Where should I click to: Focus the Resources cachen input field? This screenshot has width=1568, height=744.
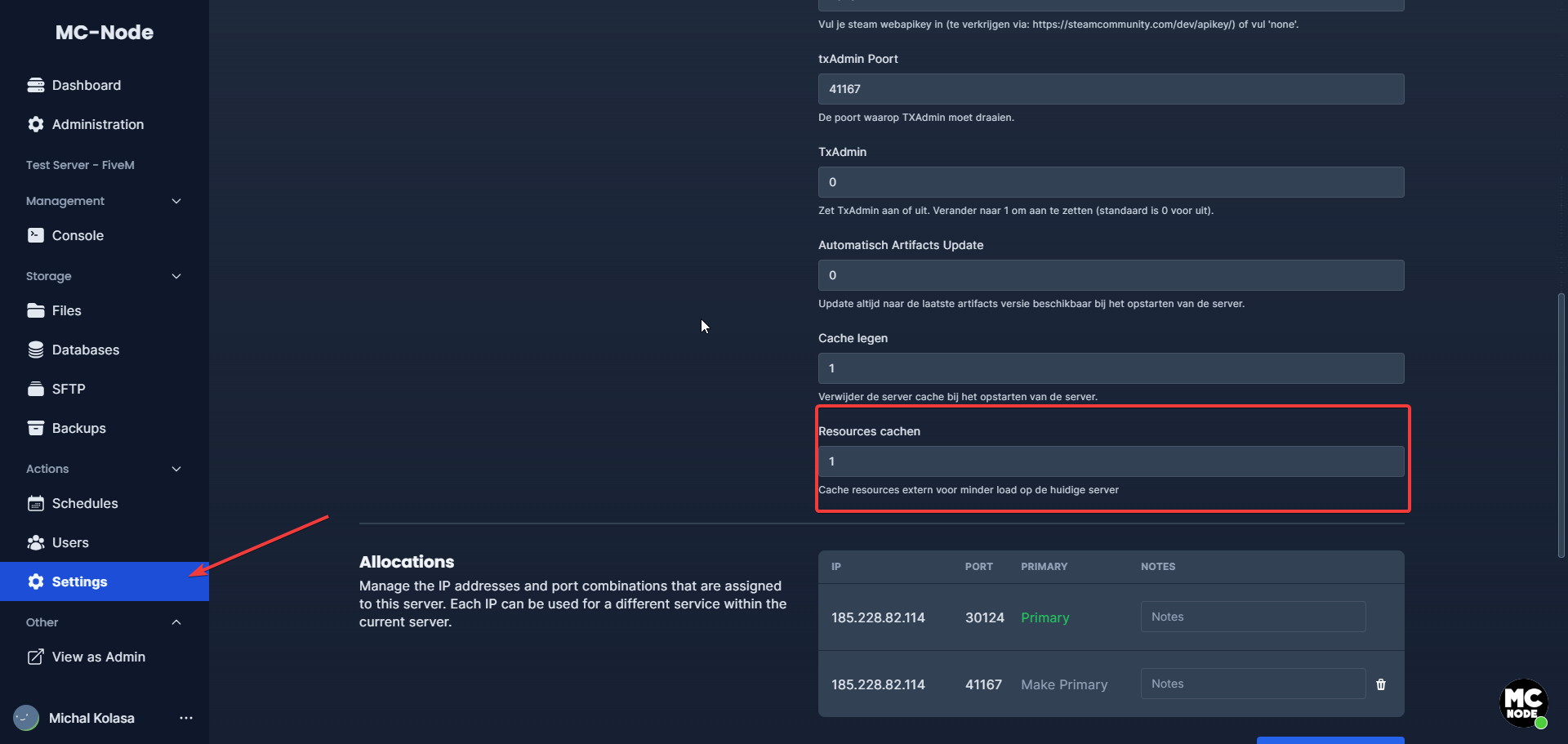(x=1111, y=461)
